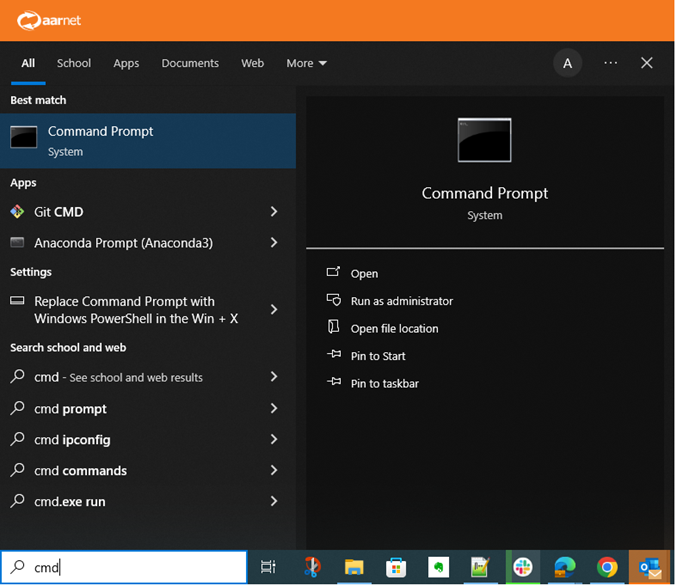The height and width of the screenshot is (586, 677).
Task: Click the aarnet logo
Action: click(x=49, y=20)
